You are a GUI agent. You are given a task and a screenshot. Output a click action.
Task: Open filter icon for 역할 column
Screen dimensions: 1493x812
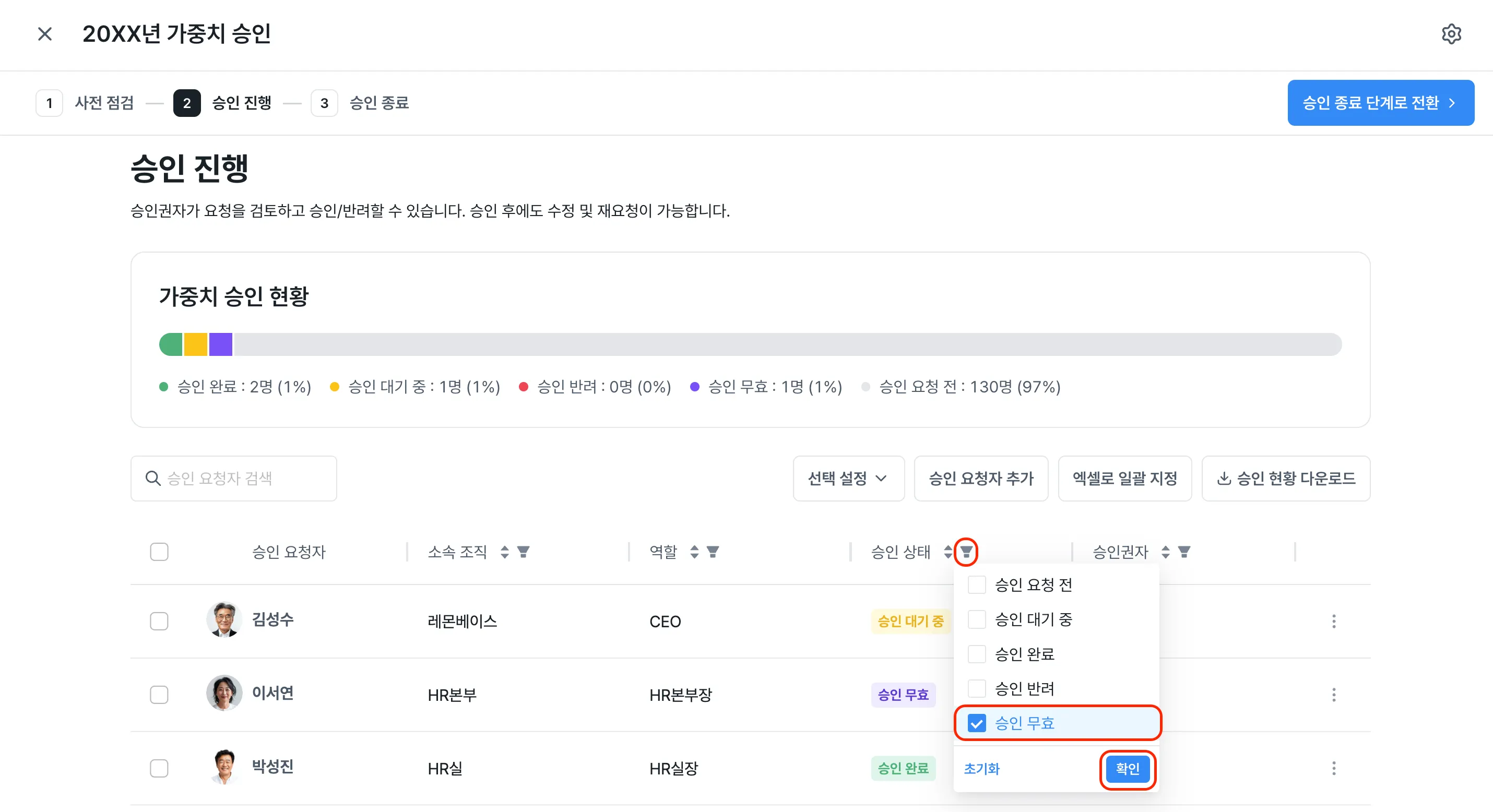[x=713, y=552]
